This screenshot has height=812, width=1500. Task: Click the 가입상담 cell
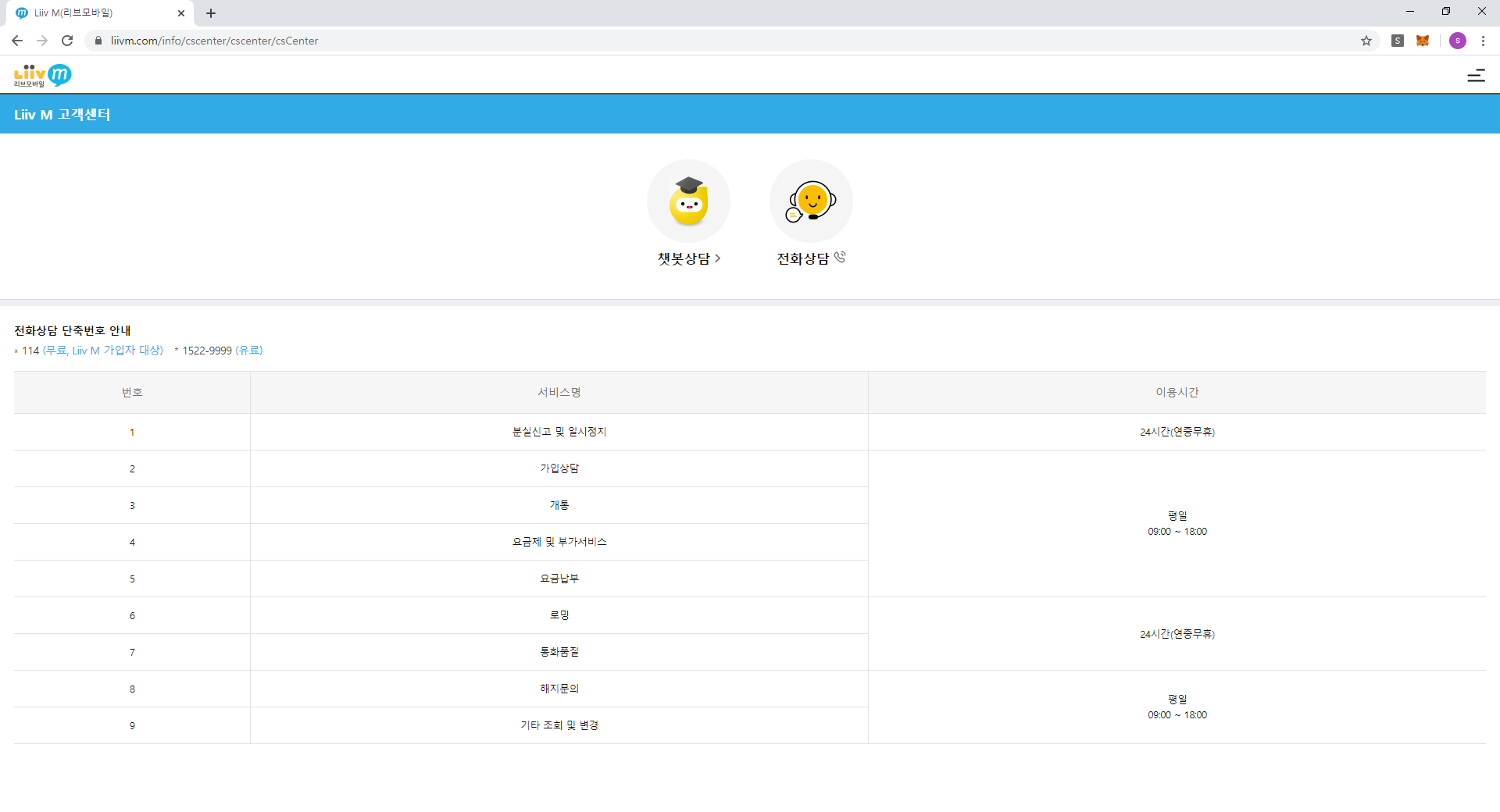(x=559, y=468)
